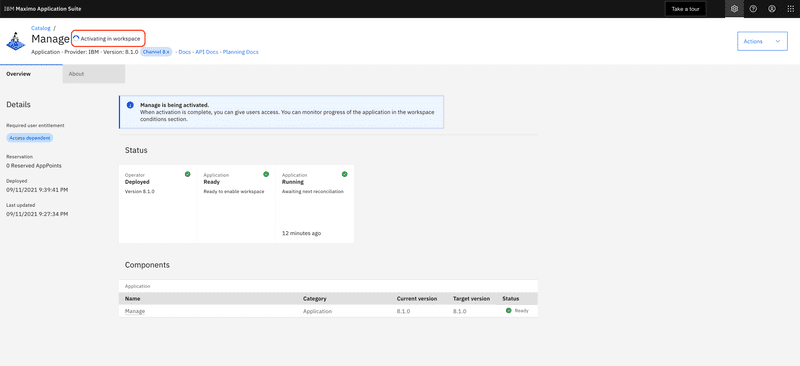The height and width of the screenshot is (366, 800).
Task: Click the Access dependent entitlement tag
Action: coord(30,138)
